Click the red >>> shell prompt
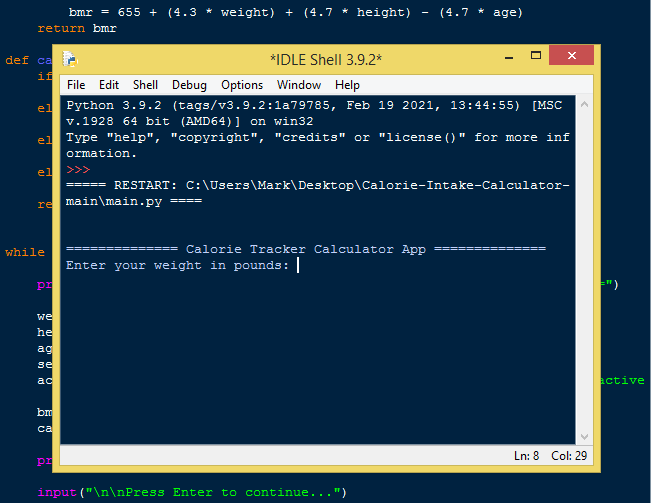This screenshot has height=503, width=652. coord(78,170)
